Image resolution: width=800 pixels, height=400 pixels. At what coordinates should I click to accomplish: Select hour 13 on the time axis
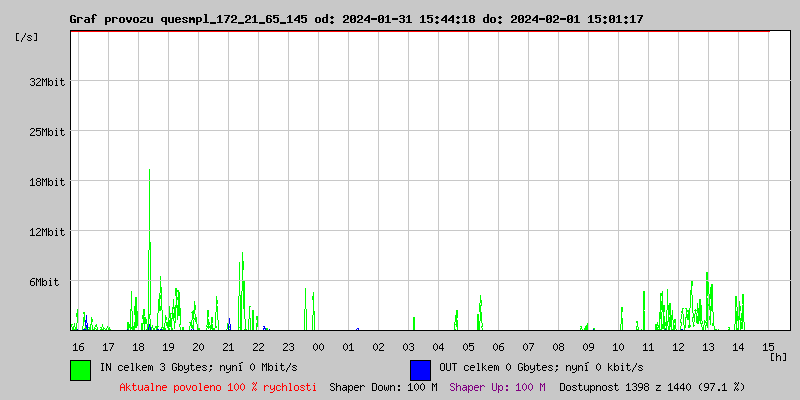click(x=708, y=346)
